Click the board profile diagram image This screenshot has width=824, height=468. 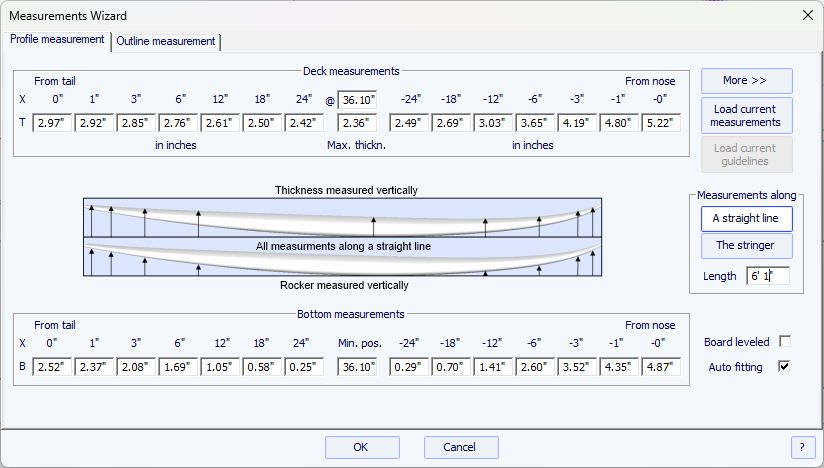pos(343,237)
